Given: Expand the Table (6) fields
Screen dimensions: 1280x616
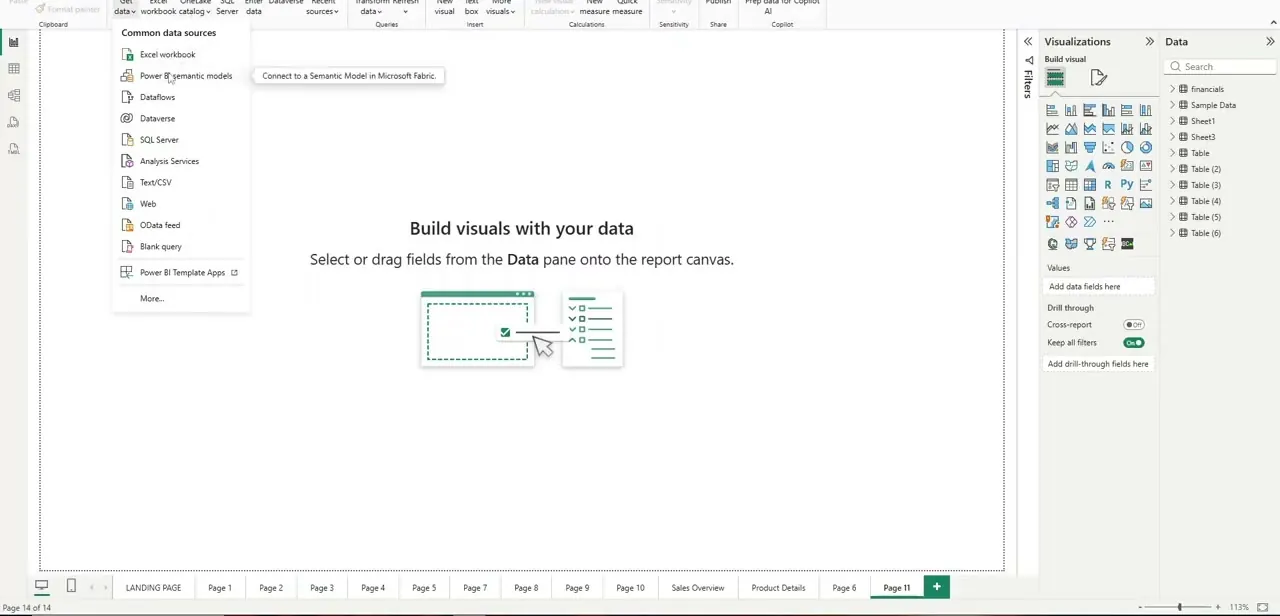Looking at the screenshot, I should tap(1173, 233).
